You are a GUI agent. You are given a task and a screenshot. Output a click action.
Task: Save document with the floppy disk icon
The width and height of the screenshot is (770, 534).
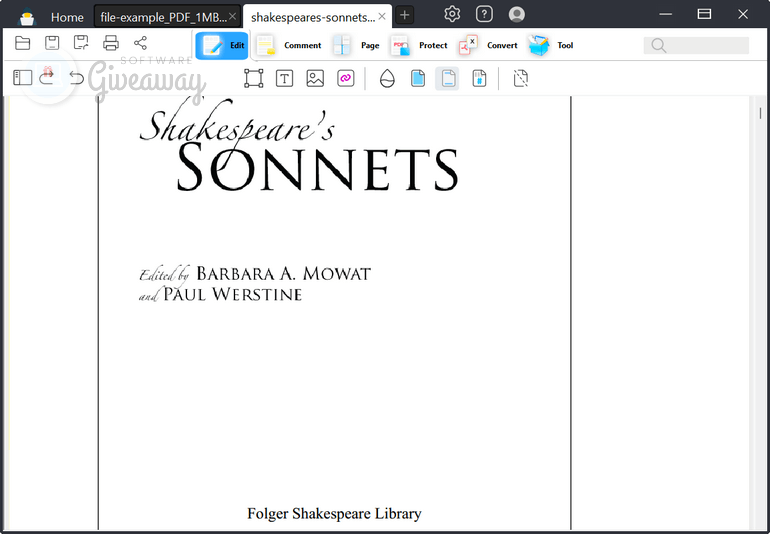click(x=52, y=43)
